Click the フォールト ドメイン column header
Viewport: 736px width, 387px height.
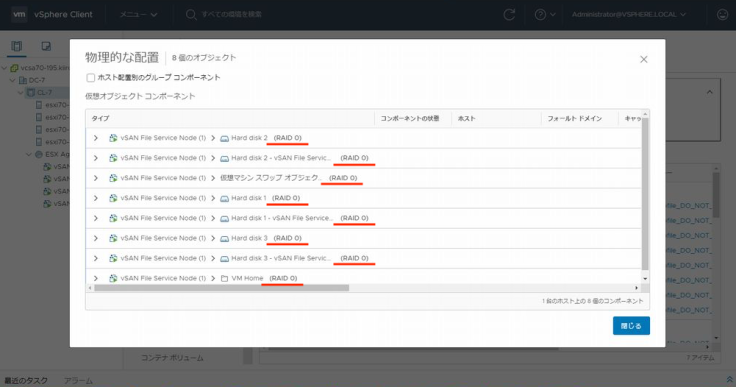579,118
